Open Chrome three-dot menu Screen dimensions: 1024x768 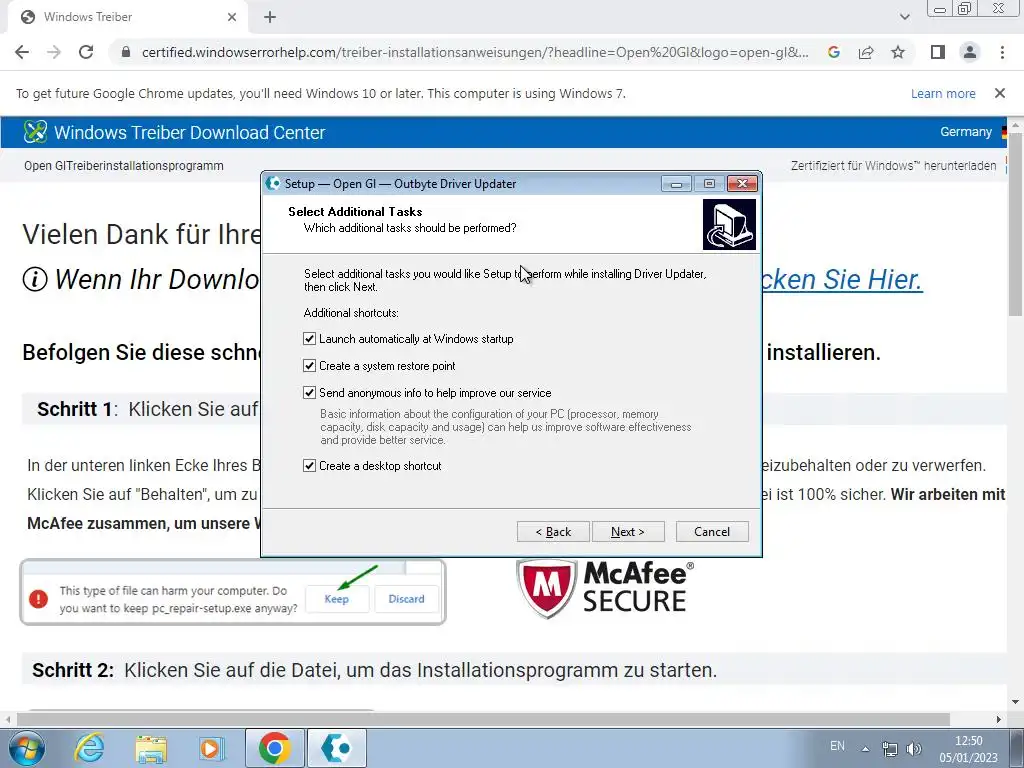[x=1002, y=52]
